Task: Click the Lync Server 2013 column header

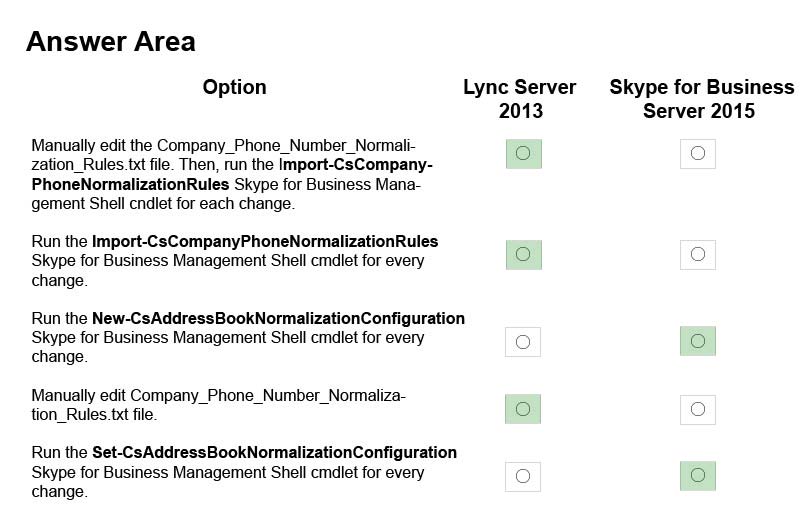Action: 520,99
